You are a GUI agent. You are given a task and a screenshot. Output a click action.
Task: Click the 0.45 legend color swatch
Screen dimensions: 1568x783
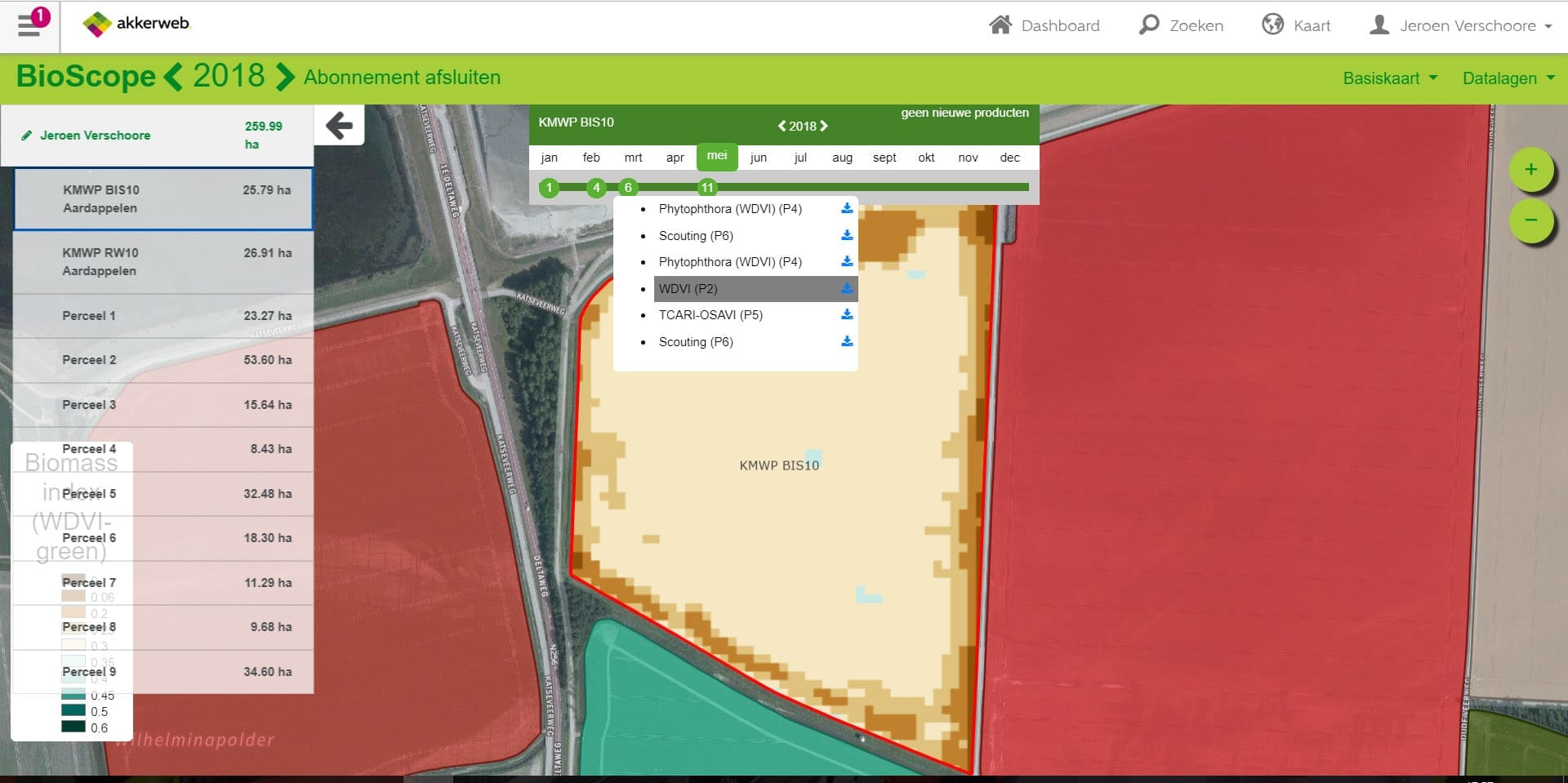[73, 695]
